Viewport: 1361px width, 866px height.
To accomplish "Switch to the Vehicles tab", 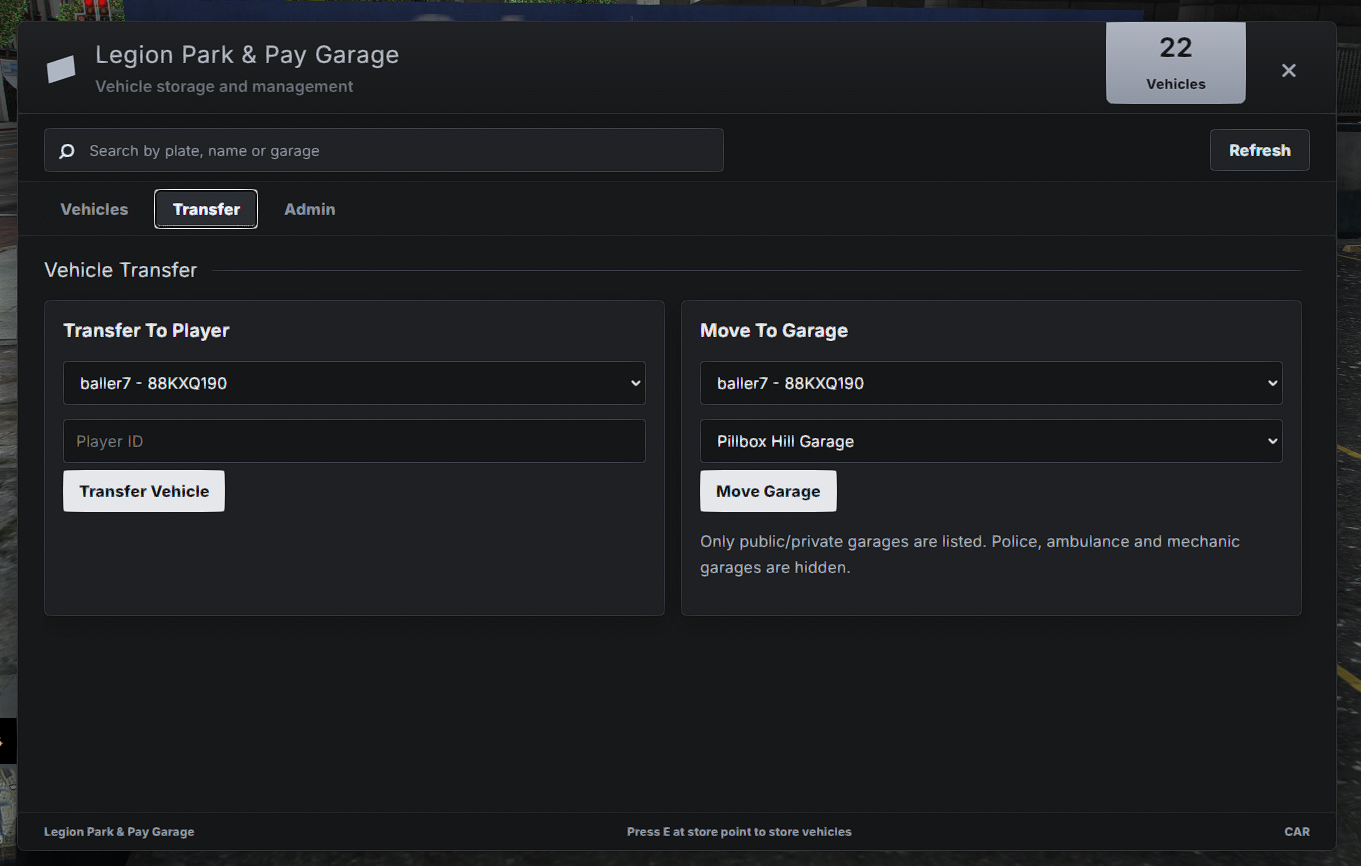I will click(94, 209).
